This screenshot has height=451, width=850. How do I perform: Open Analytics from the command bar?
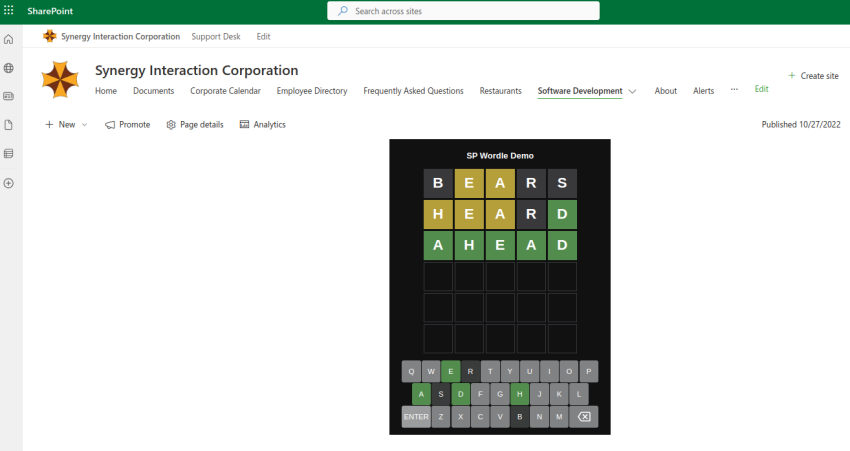(x=263, y=125)
